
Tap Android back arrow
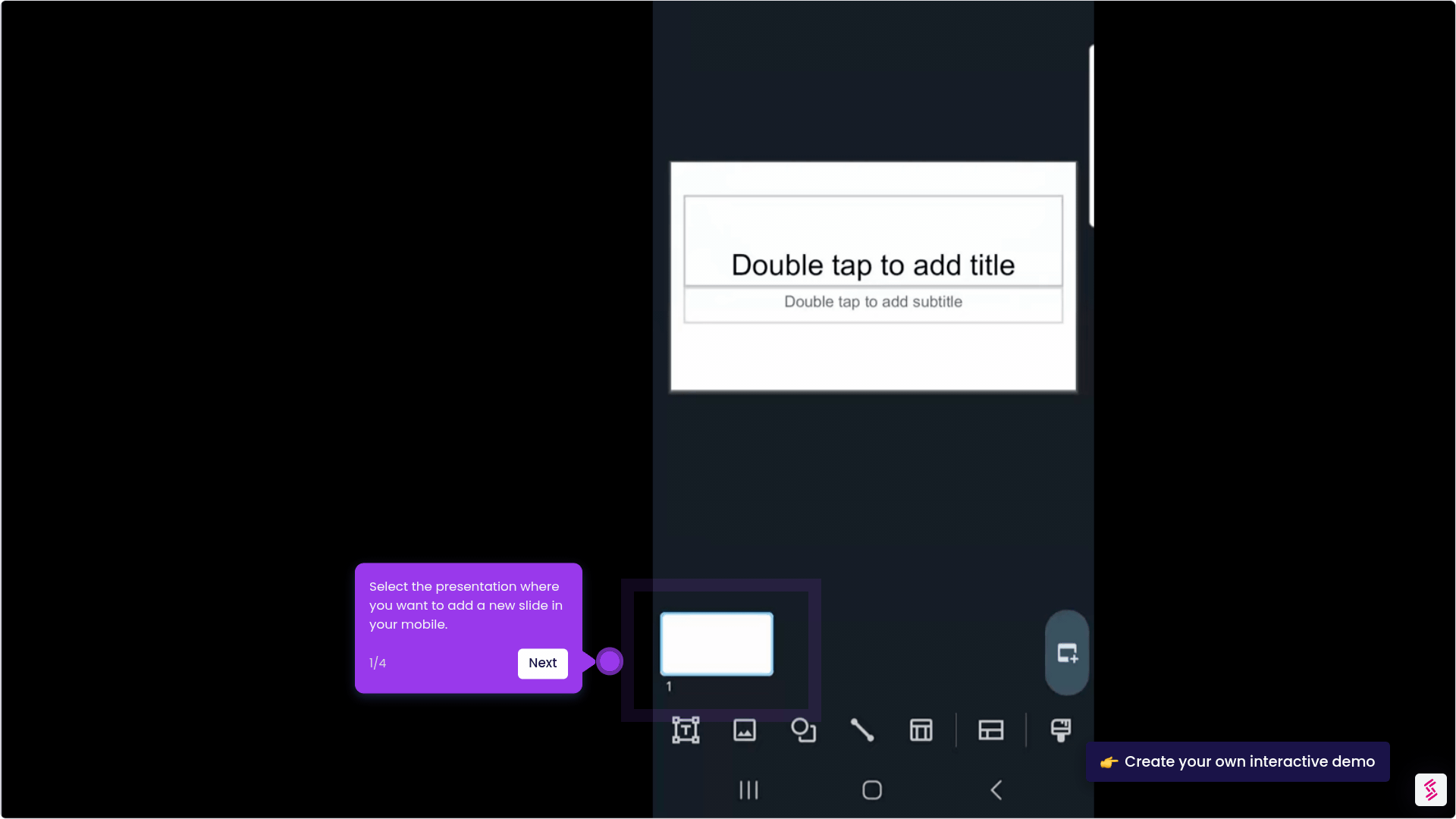coord(996,790)
